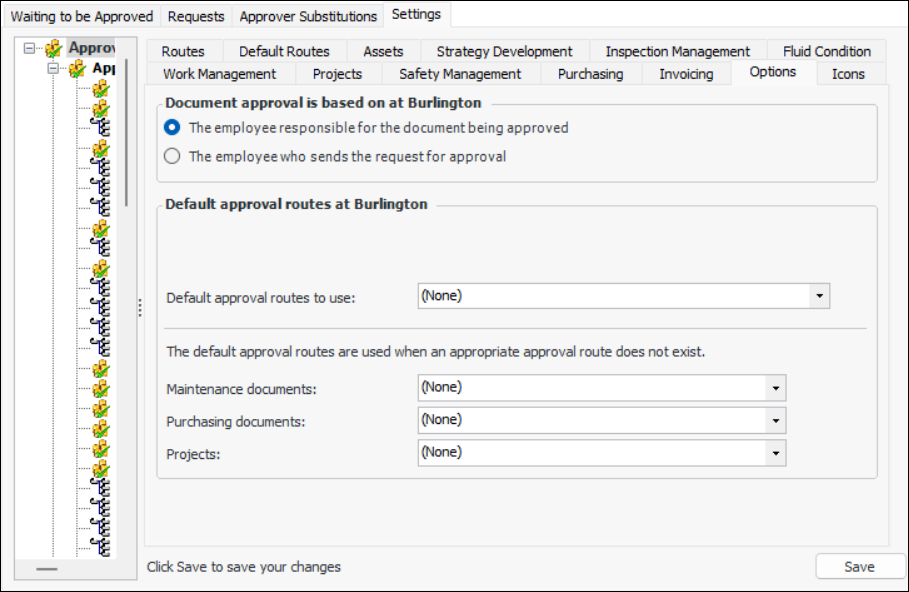
Task: Select the first item icon beneath the bold node
Action: pos(101,89)
